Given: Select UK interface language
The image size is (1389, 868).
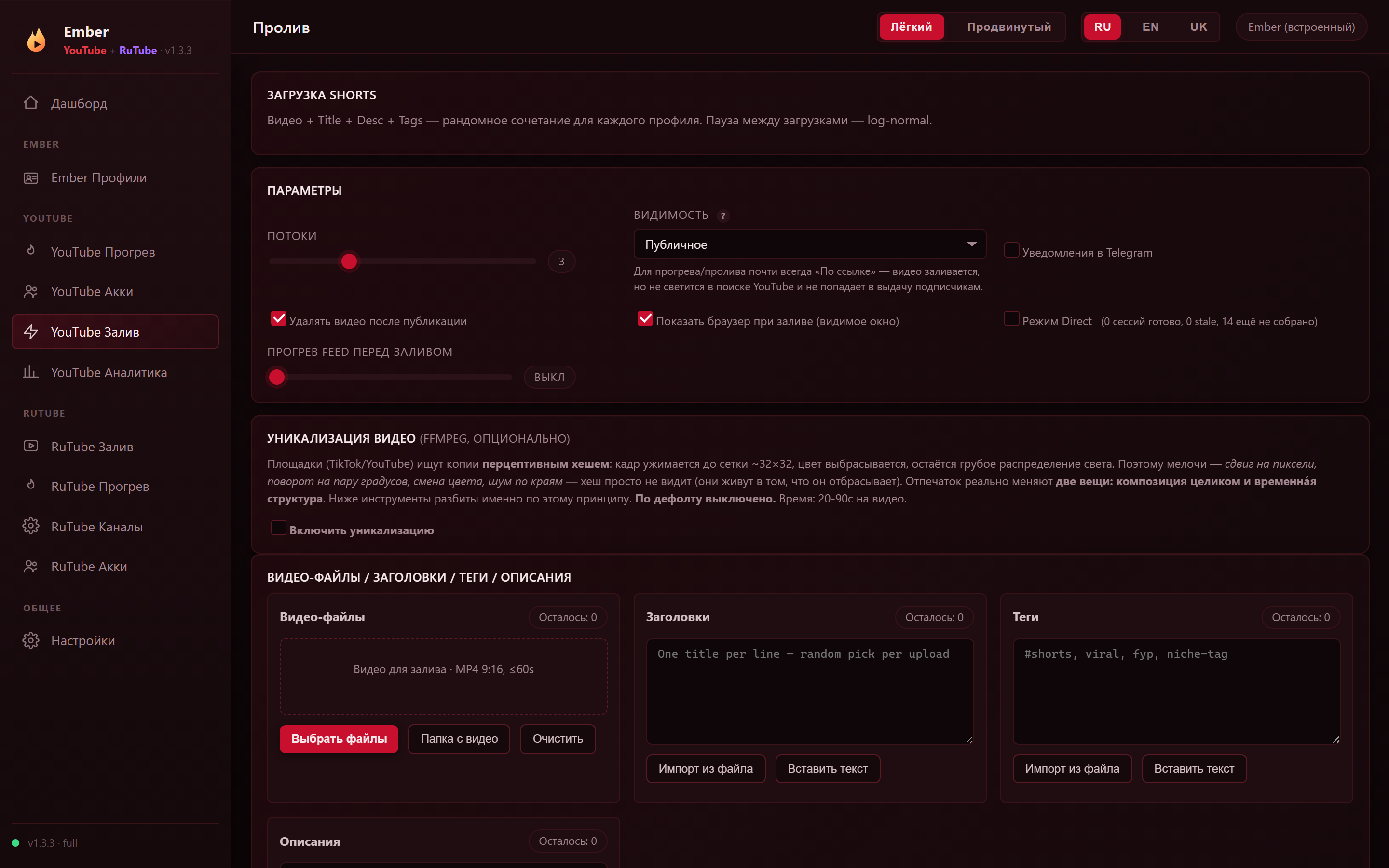Looking at the screenshot, I should (x=1198, y=27).
